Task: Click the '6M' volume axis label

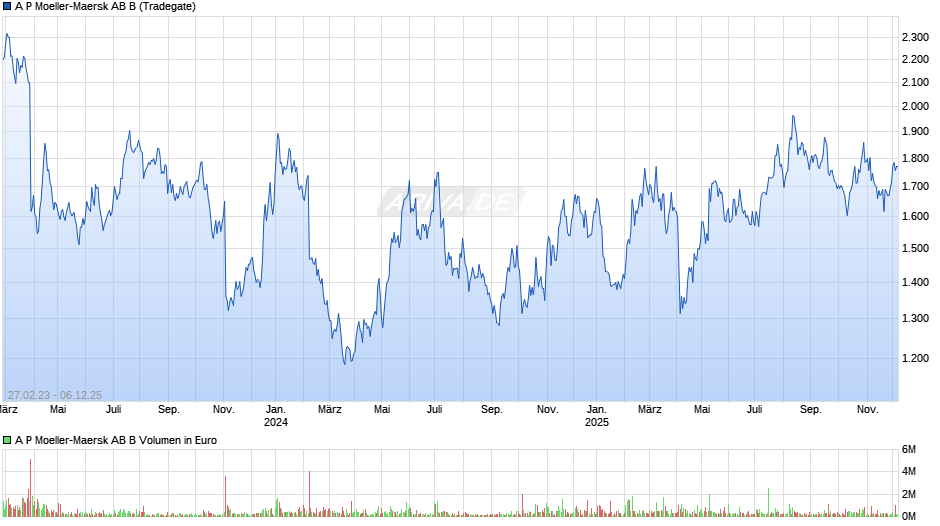Action: pyautogui.click(x=909, y=449)
